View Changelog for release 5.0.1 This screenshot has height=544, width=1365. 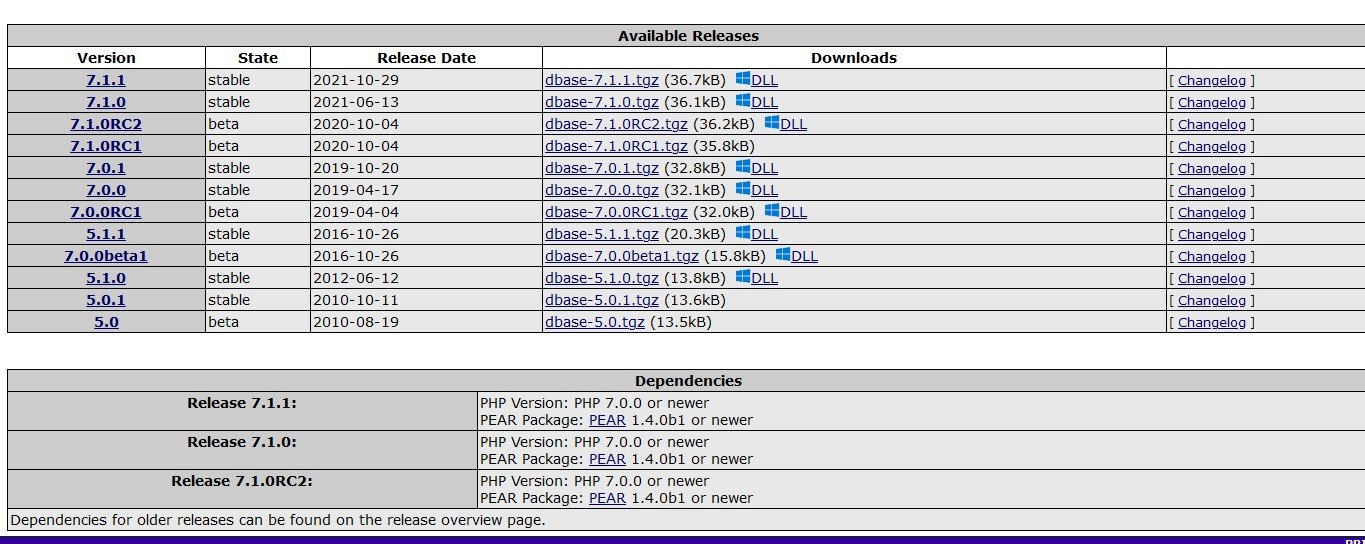pyautogui.click(x=1212, y=300)
